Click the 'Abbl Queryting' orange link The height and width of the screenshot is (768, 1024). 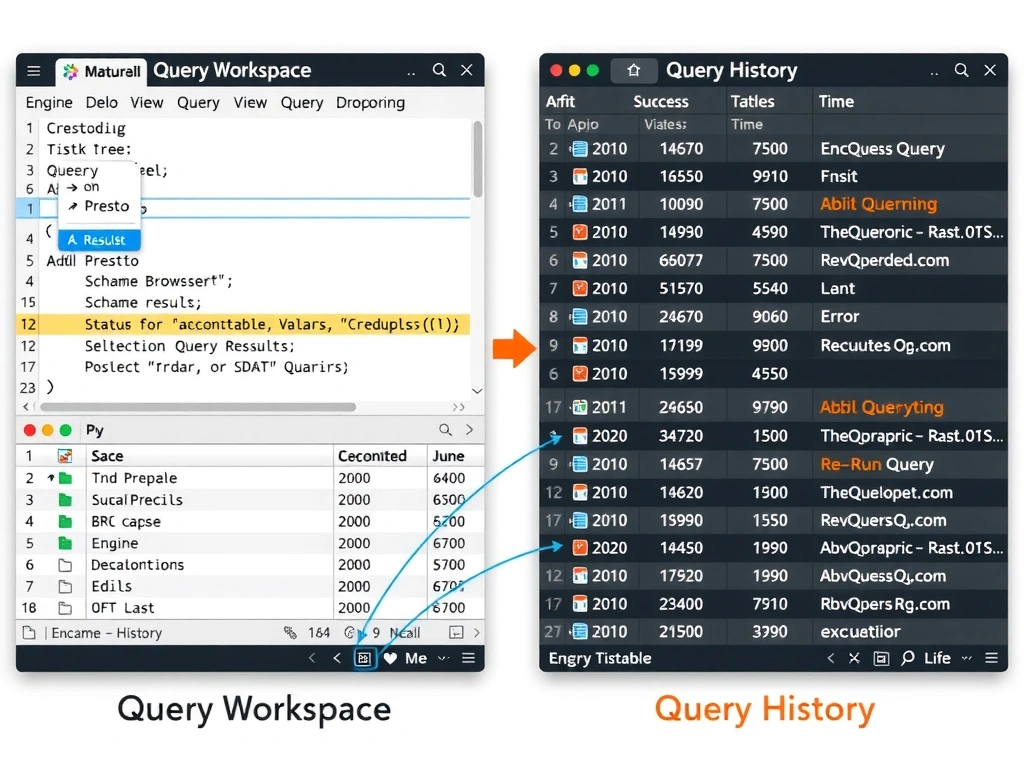[x=882, y=408]
